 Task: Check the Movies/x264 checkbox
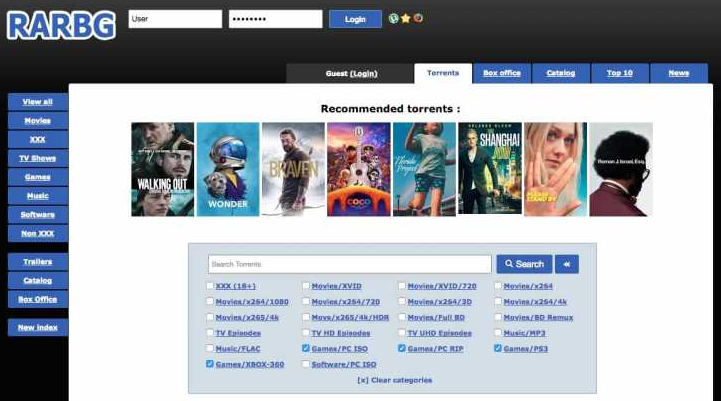click(x=498, y=286)
